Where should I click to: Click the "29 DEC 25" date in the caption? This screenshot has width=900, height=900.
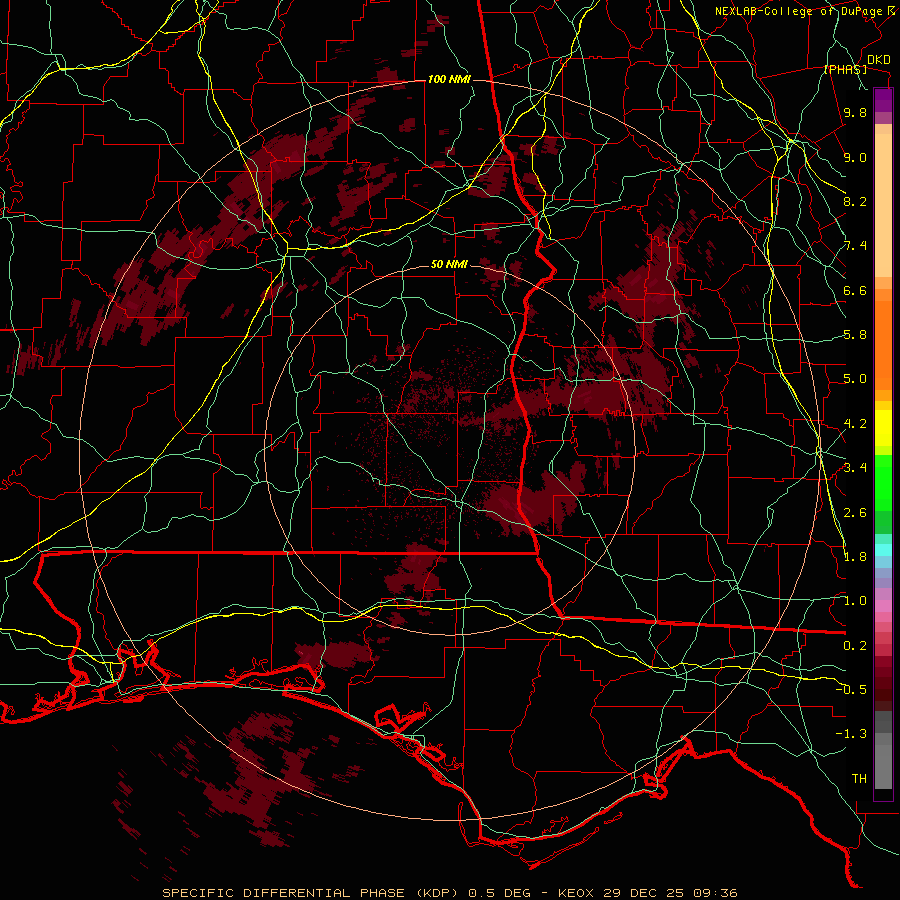tap(644, 893)
